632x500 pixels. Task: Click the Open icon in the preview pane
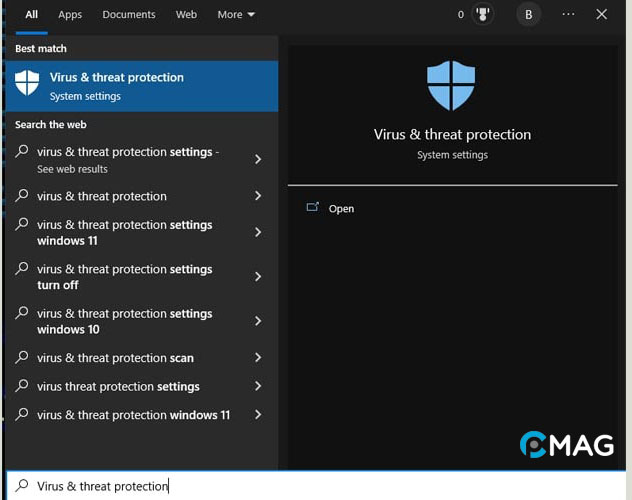point(313,208)
